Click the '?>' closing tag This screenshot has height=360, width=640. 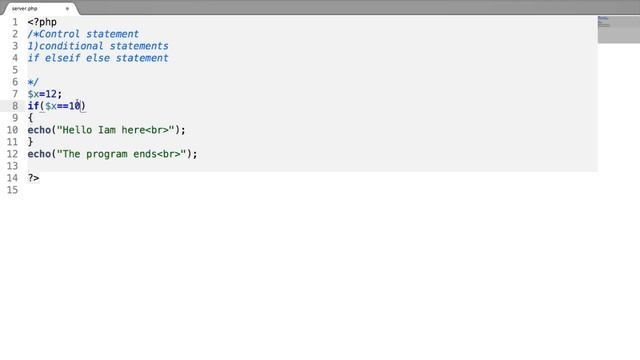coord(33,178)
